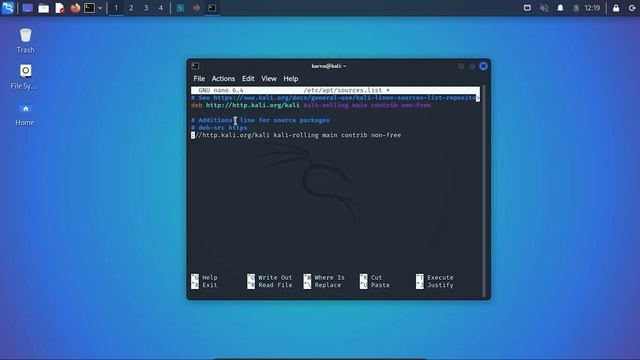Click the nano Paste shortcut label
This screenshot has width=640, height=360.
tap(380, 285)
